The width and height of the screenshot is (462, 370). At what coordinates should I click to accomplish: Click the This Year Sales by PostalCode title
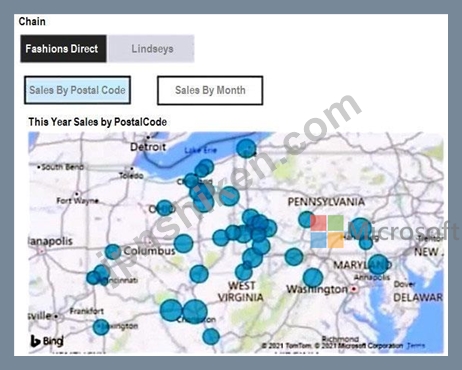tap(98, 122)
